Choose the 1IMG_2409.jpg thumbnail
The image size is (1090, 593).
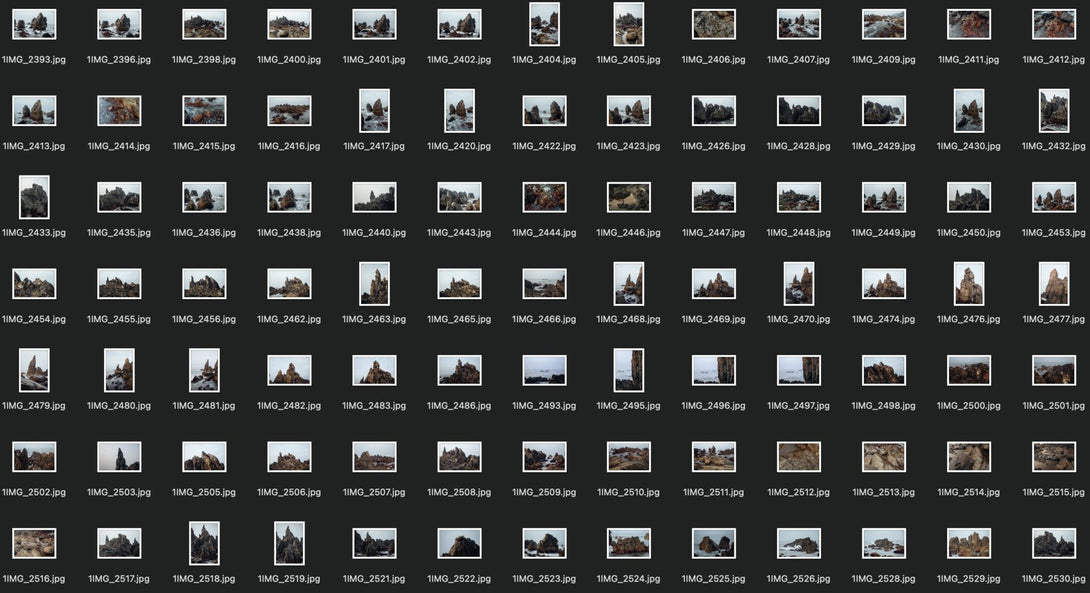[884, 24]
